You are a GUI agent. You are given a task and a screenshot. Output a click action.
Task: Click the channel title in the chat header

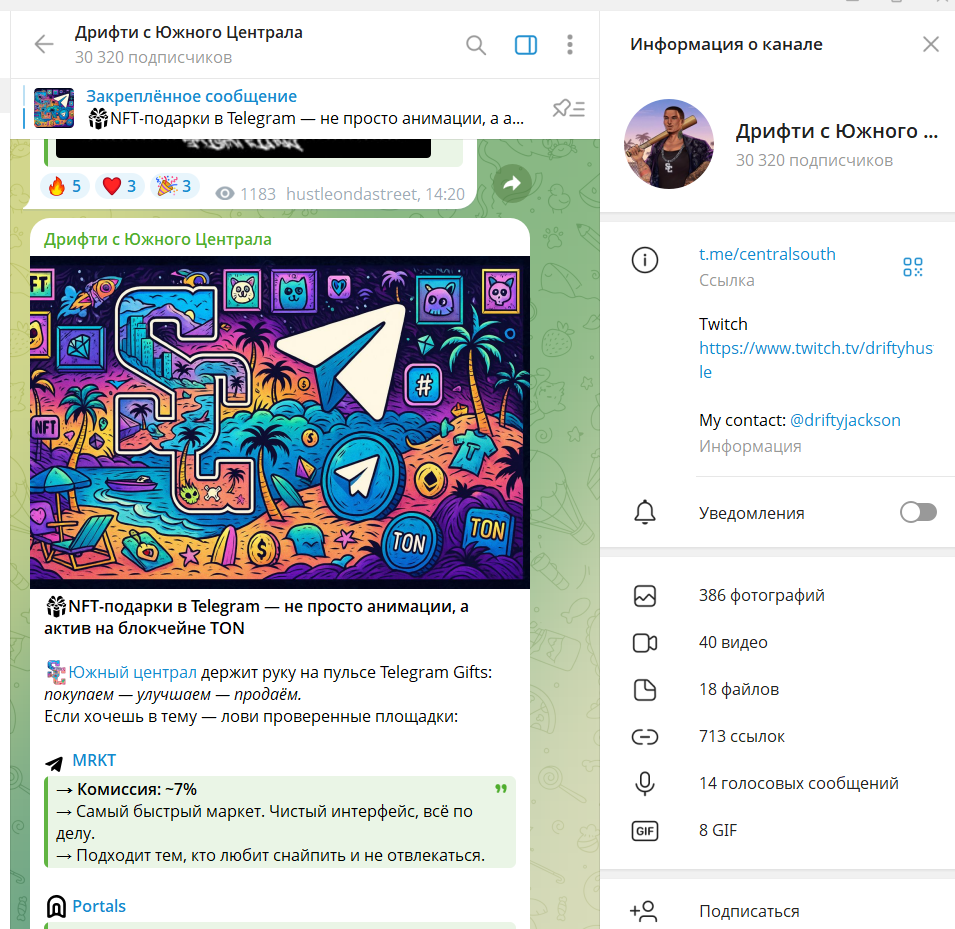pyautogui.click(x=189, y=32)
